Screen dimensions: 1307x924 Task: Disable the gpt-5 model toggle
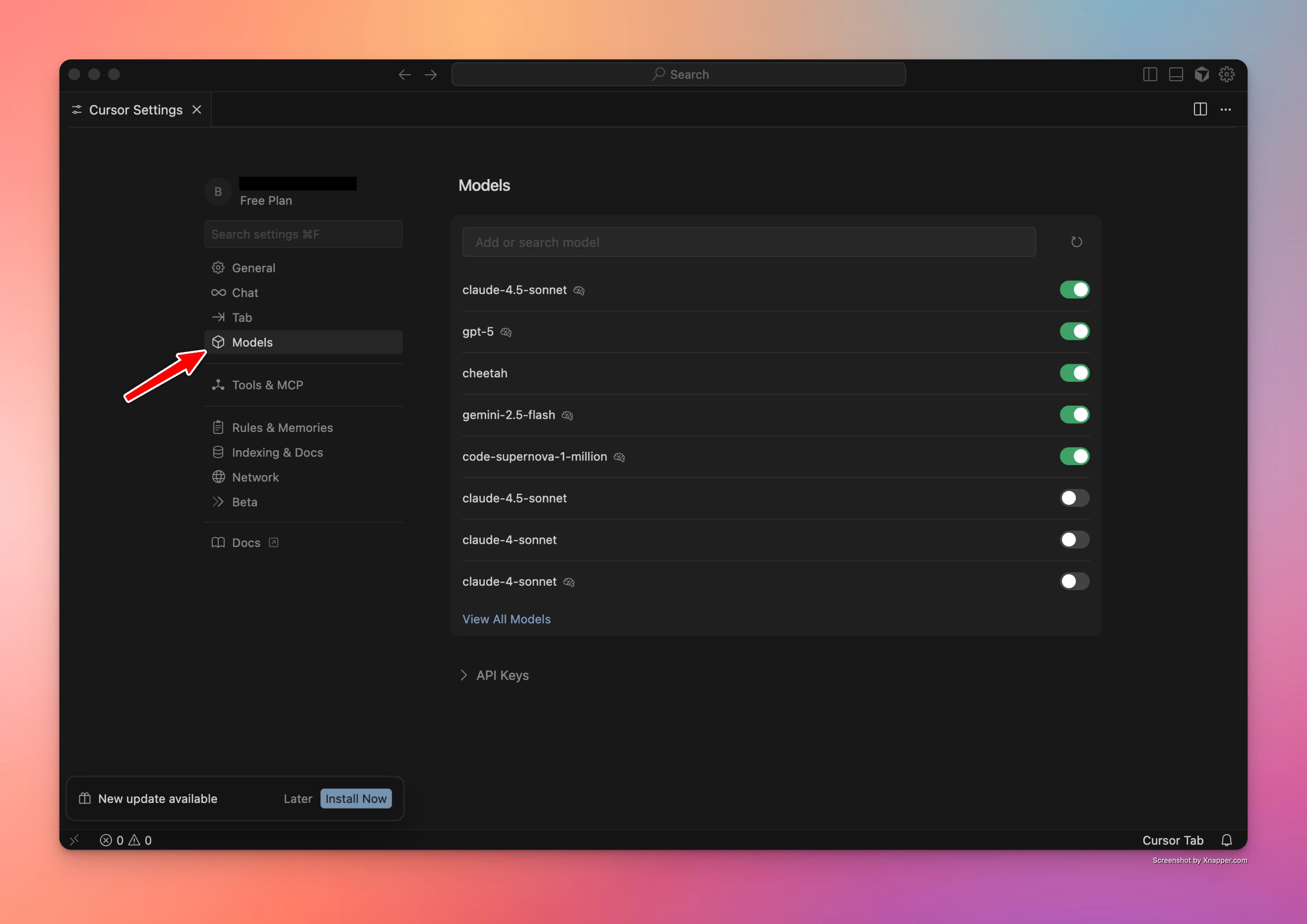(x=1074, y=331)
